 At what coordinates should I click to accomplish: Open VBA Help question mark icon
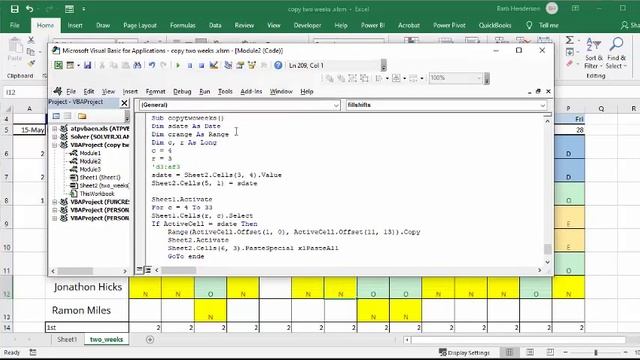coord(278,65)
